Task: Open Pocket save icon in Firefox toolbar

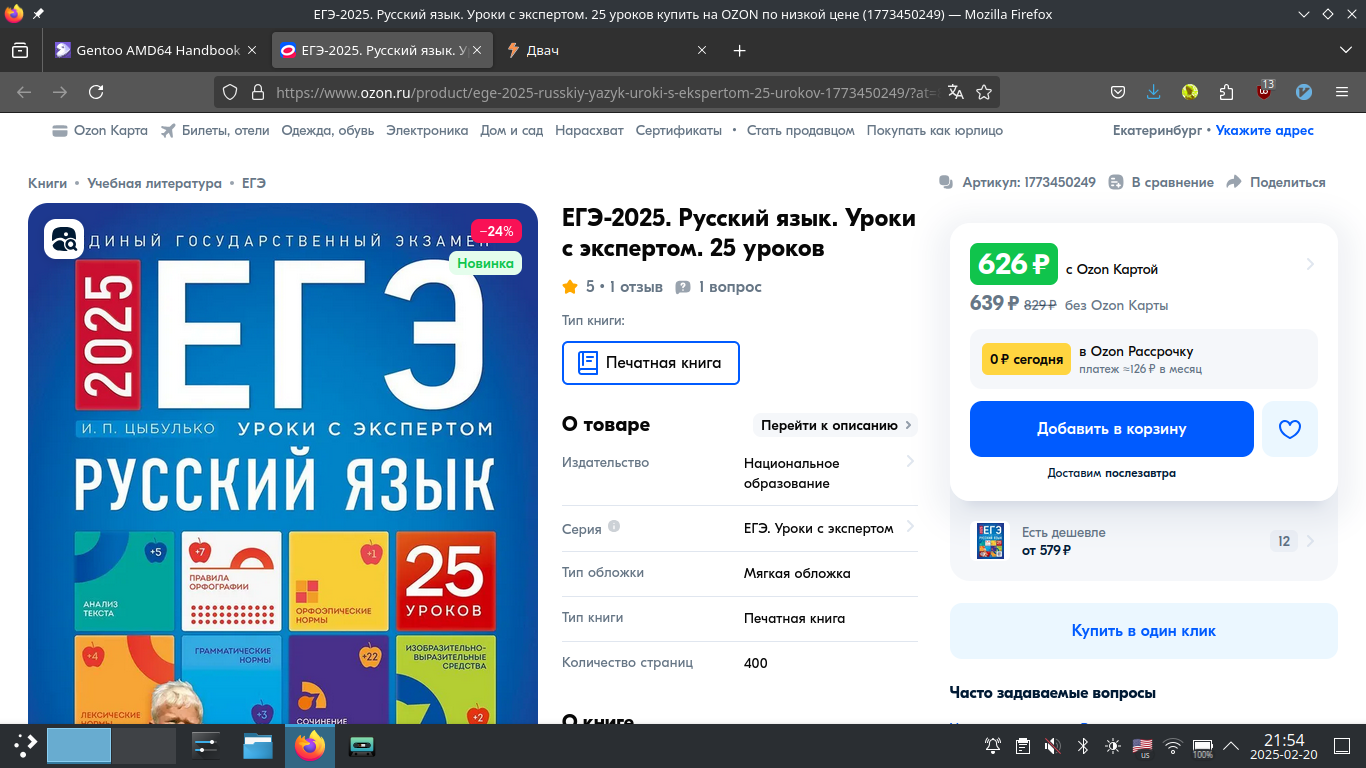Action: (1118, 92)
